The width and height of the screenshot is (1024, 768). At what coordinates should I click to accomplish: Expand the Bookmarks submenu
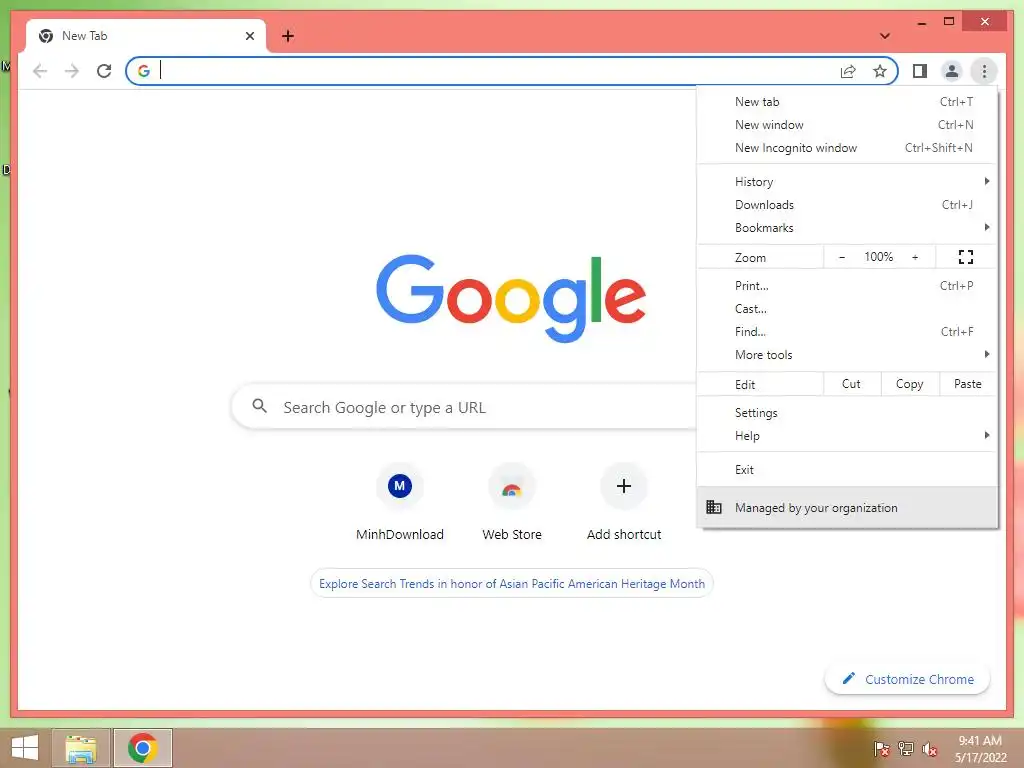pos(847,228)
